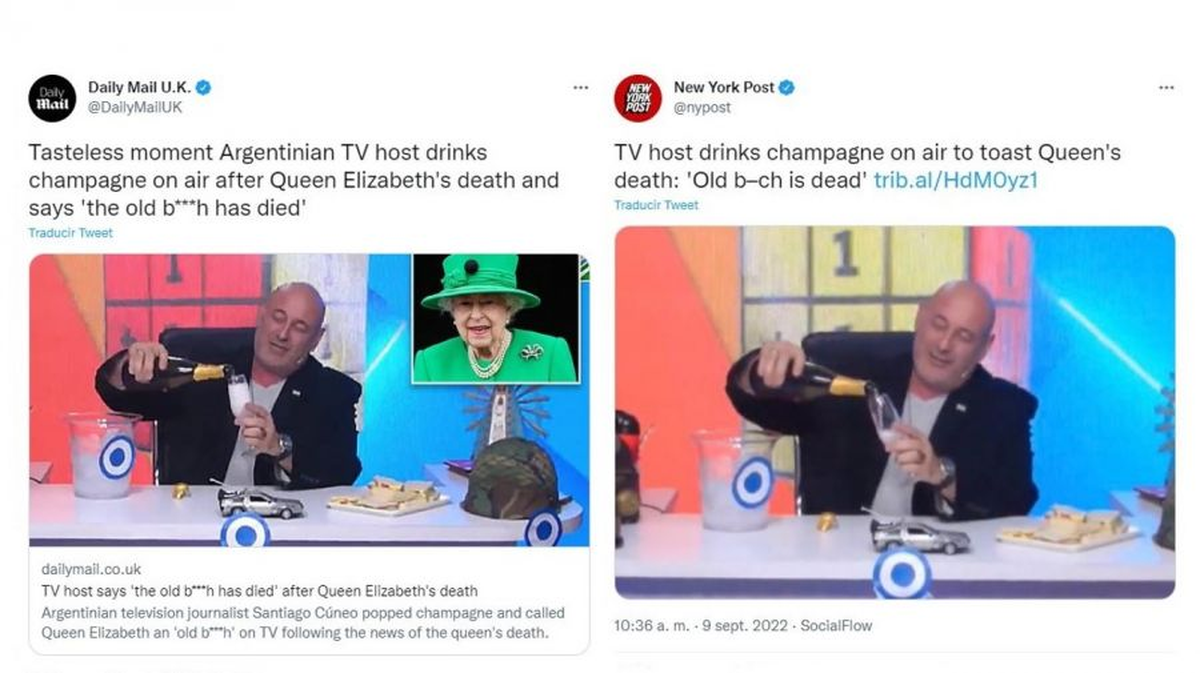This screenshot has height=673, width=1200.
Task: Click the Daily Mail profile avatar
Action: point(52,98)
